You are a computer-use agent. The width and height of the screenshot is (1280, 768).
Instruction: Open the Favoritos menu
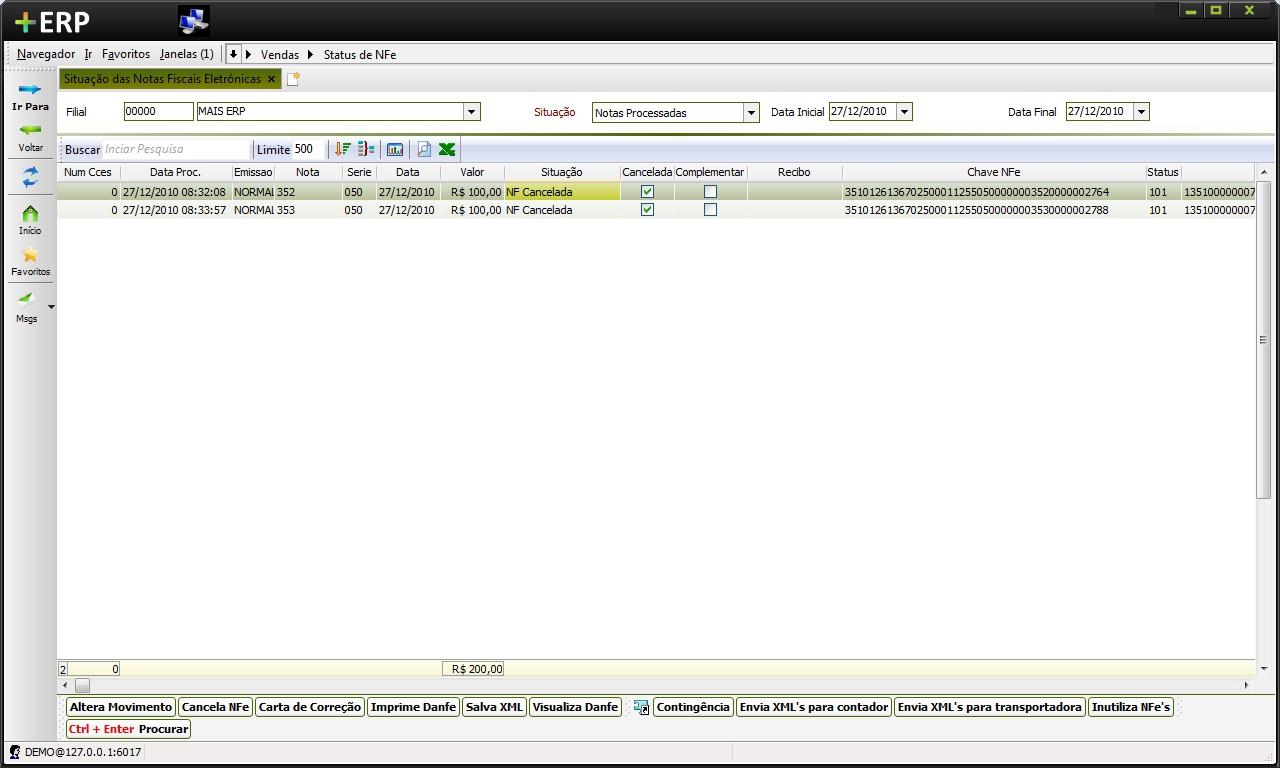pos(126,54)
